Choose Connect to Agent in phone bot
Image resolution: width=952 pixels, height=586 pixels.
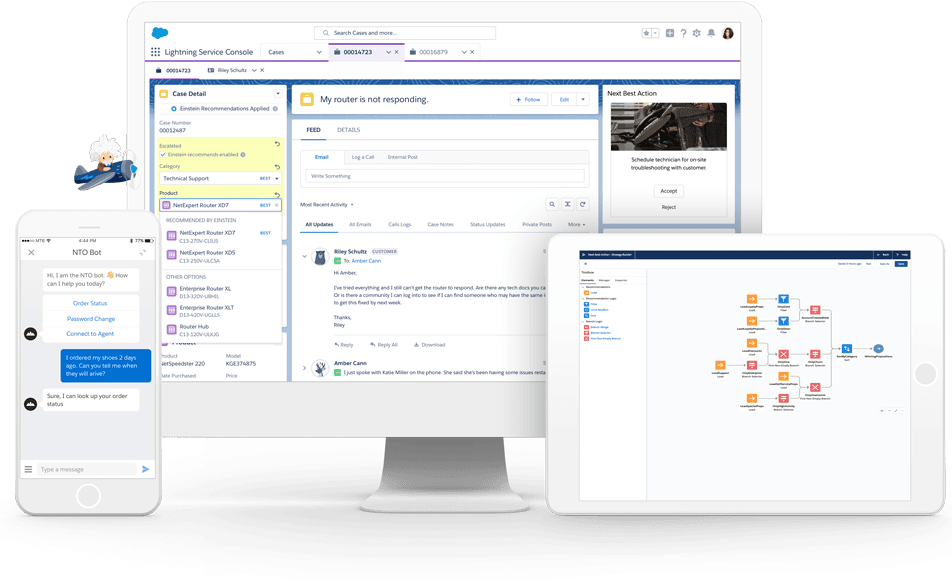(x=90, y=334)
